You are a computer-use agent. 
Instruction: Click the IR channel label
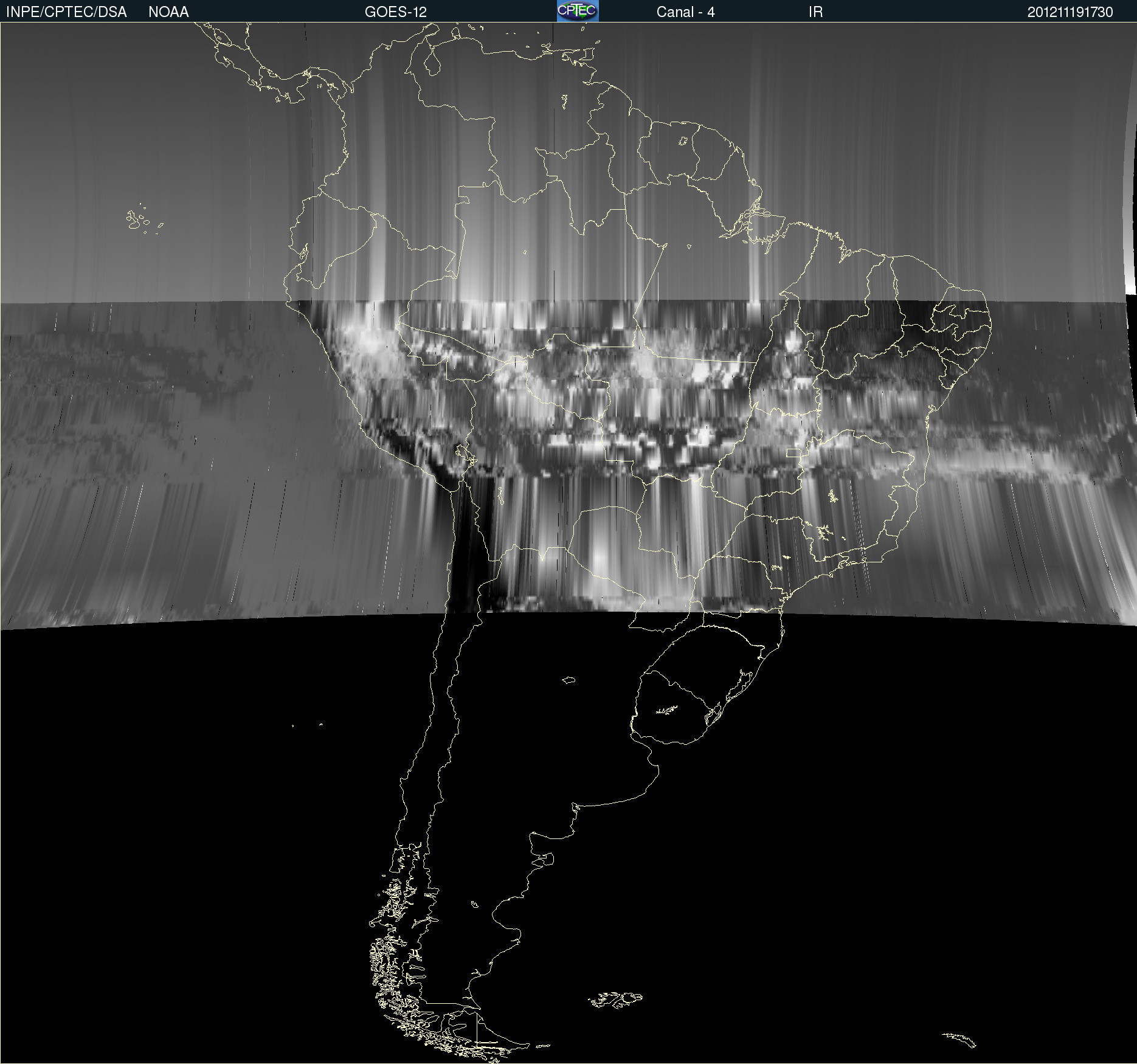[815, 12]
